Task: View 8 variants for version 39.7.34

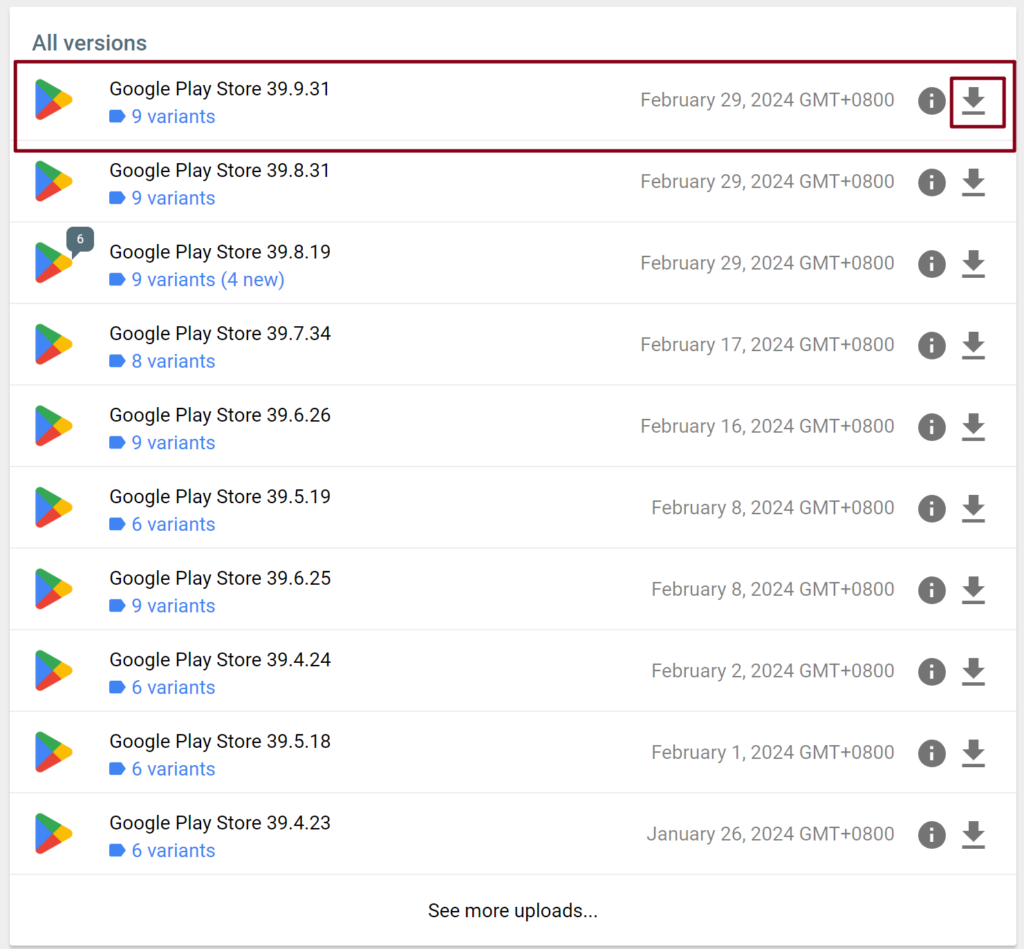Action: (172, 361)
